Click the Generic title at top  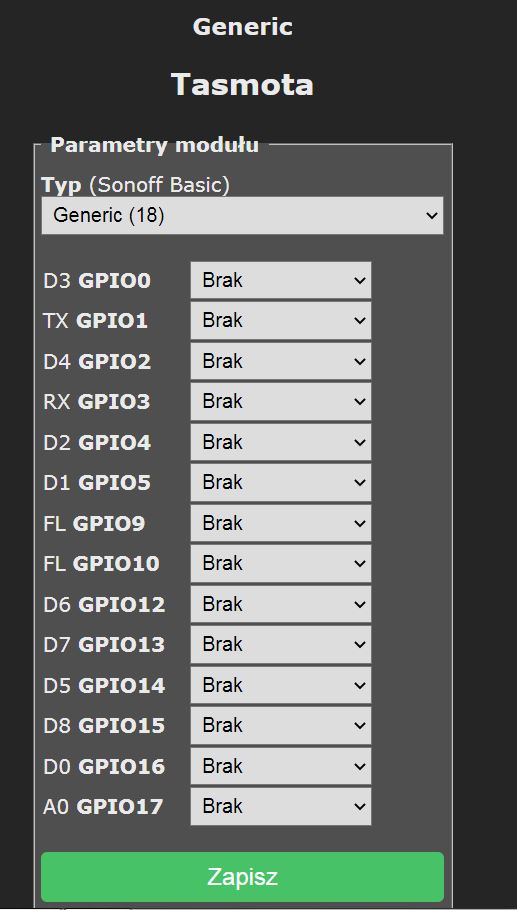click(243, 27)
